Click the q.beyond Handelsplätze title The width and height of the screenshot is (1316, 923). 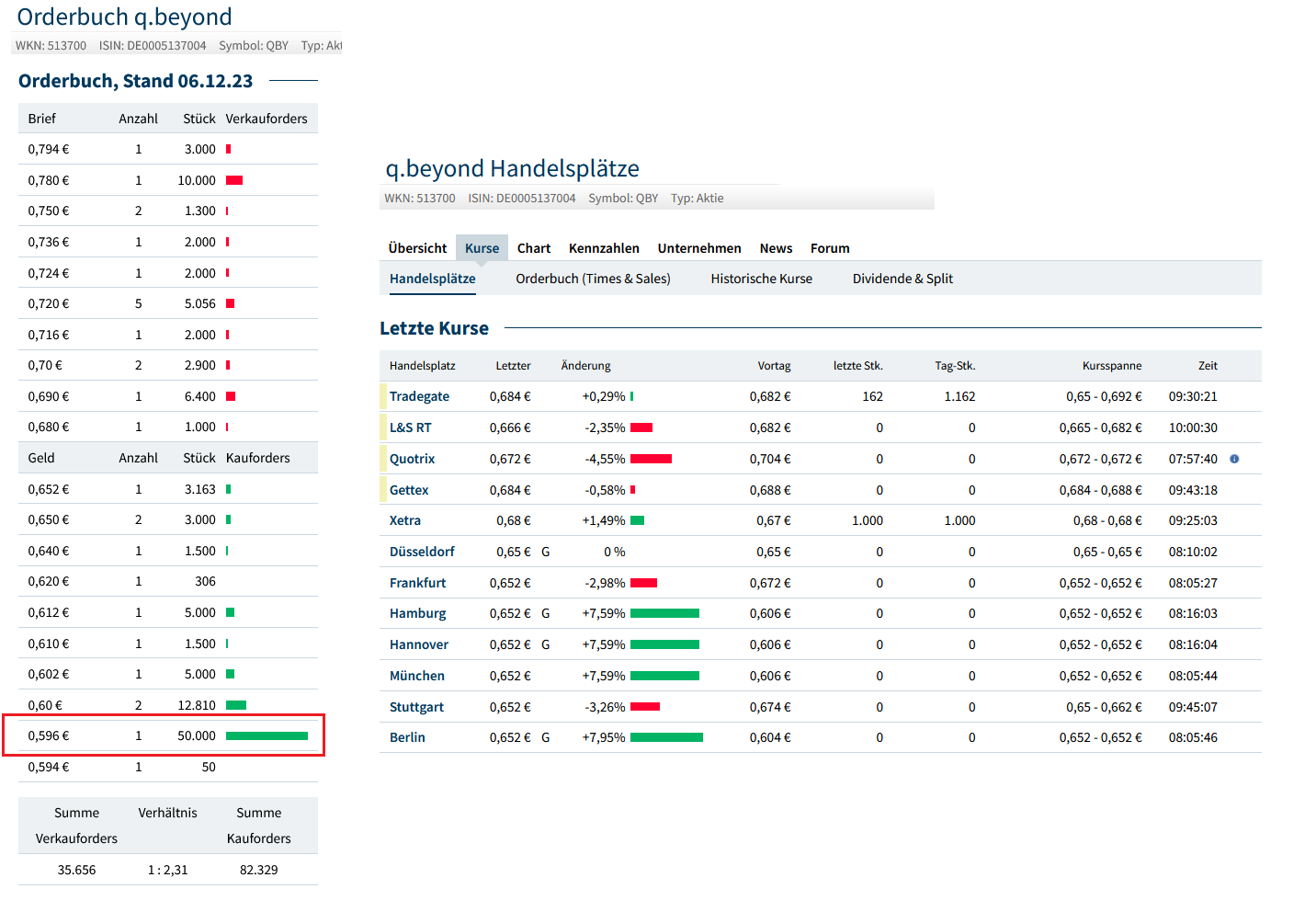pyautogui.click(x=512, y=168)
